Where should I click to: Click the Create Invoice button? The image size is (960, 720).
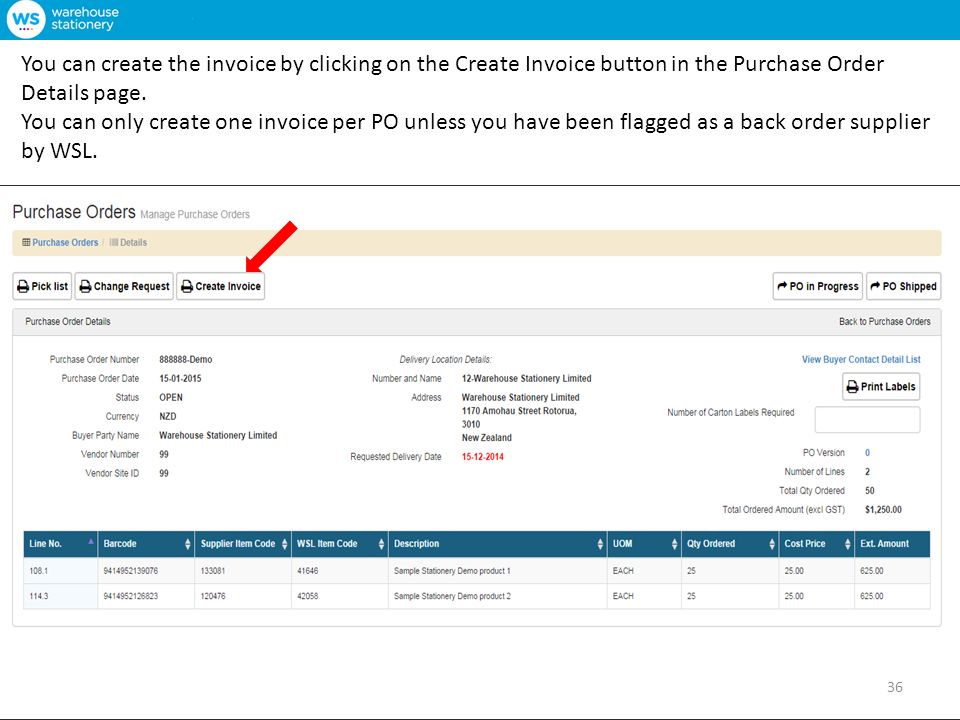[x=220, y=286]
